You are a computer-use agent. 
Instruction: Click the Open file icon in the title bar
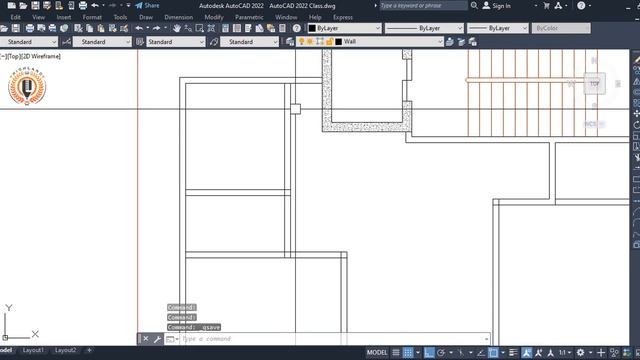point(23,6)
